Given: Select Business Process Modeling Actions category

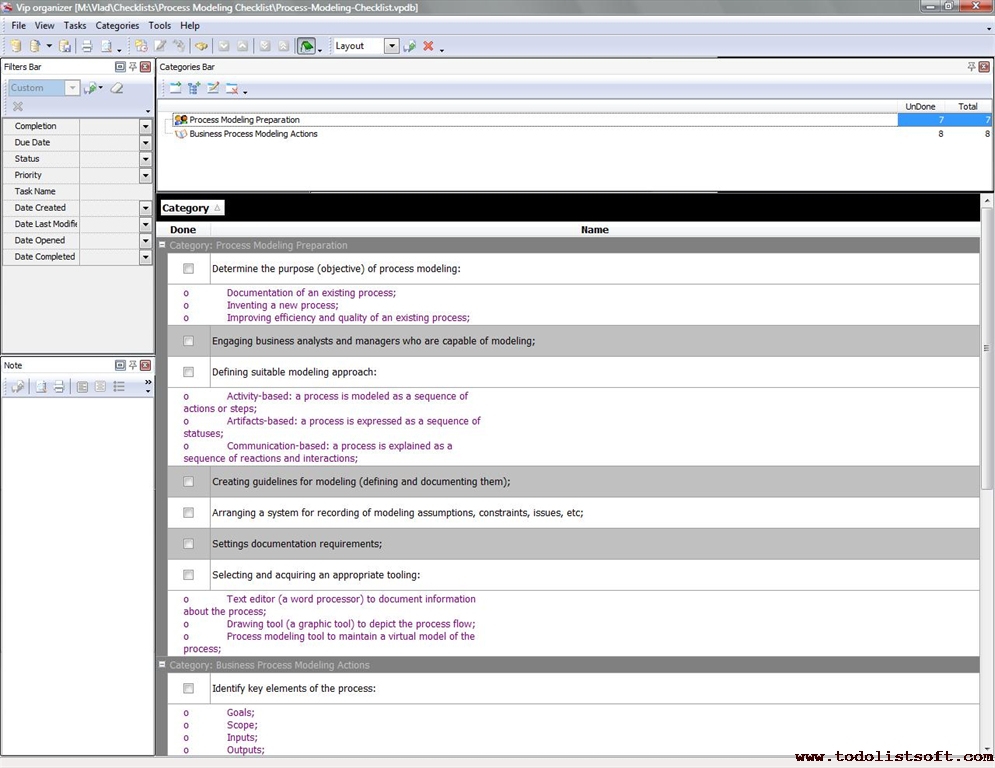Looking at the screenshot, I should point(253,134).
